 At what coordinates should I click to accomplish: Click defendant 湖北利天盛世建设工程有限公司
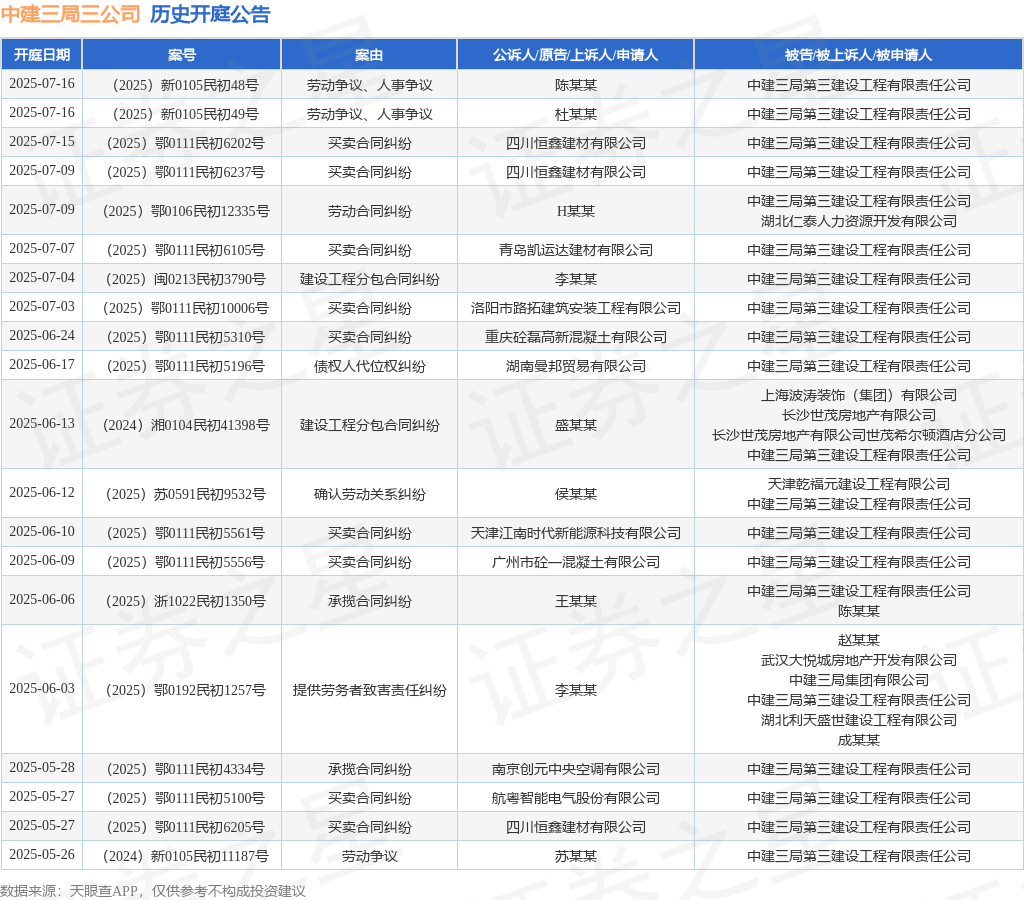coord(858,720)
